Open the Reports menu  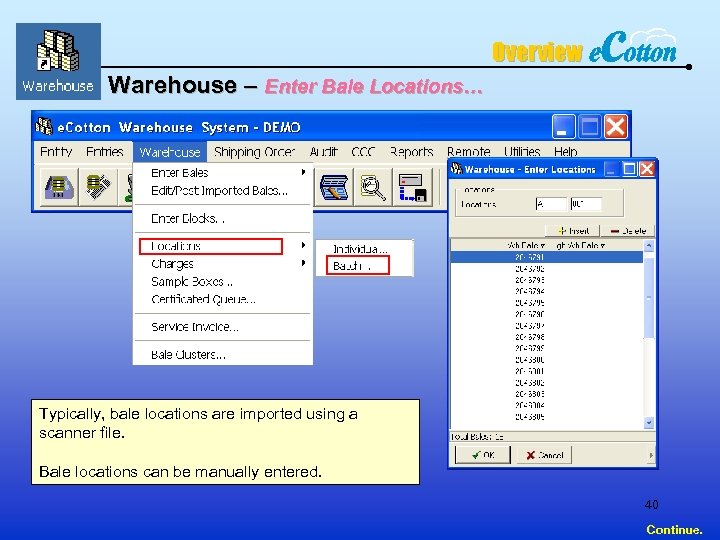click(x=411, y=152)
